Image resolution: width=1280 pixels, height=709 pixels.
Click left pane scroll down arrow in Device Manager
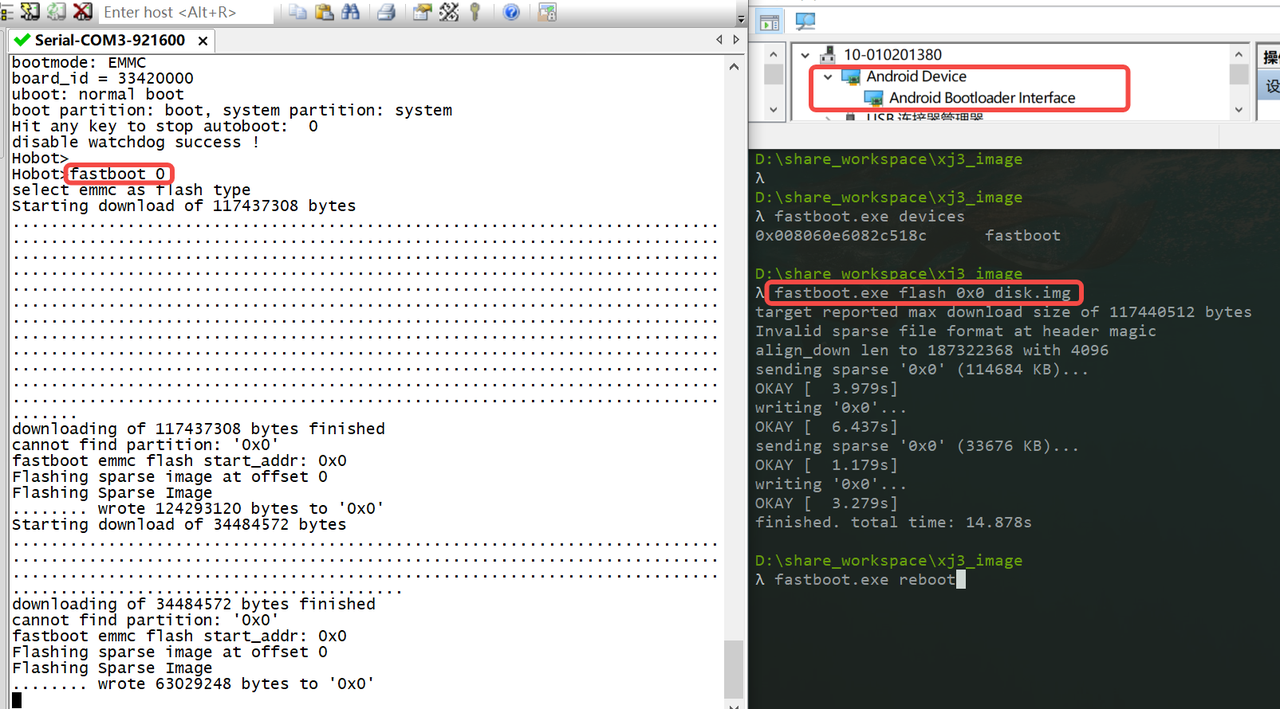[774, 108]
